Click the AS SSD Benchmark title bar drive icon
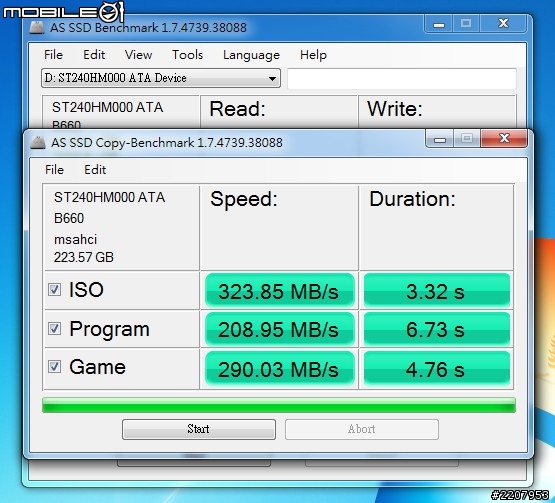The image size is (555, 503). tap(37, 27)
